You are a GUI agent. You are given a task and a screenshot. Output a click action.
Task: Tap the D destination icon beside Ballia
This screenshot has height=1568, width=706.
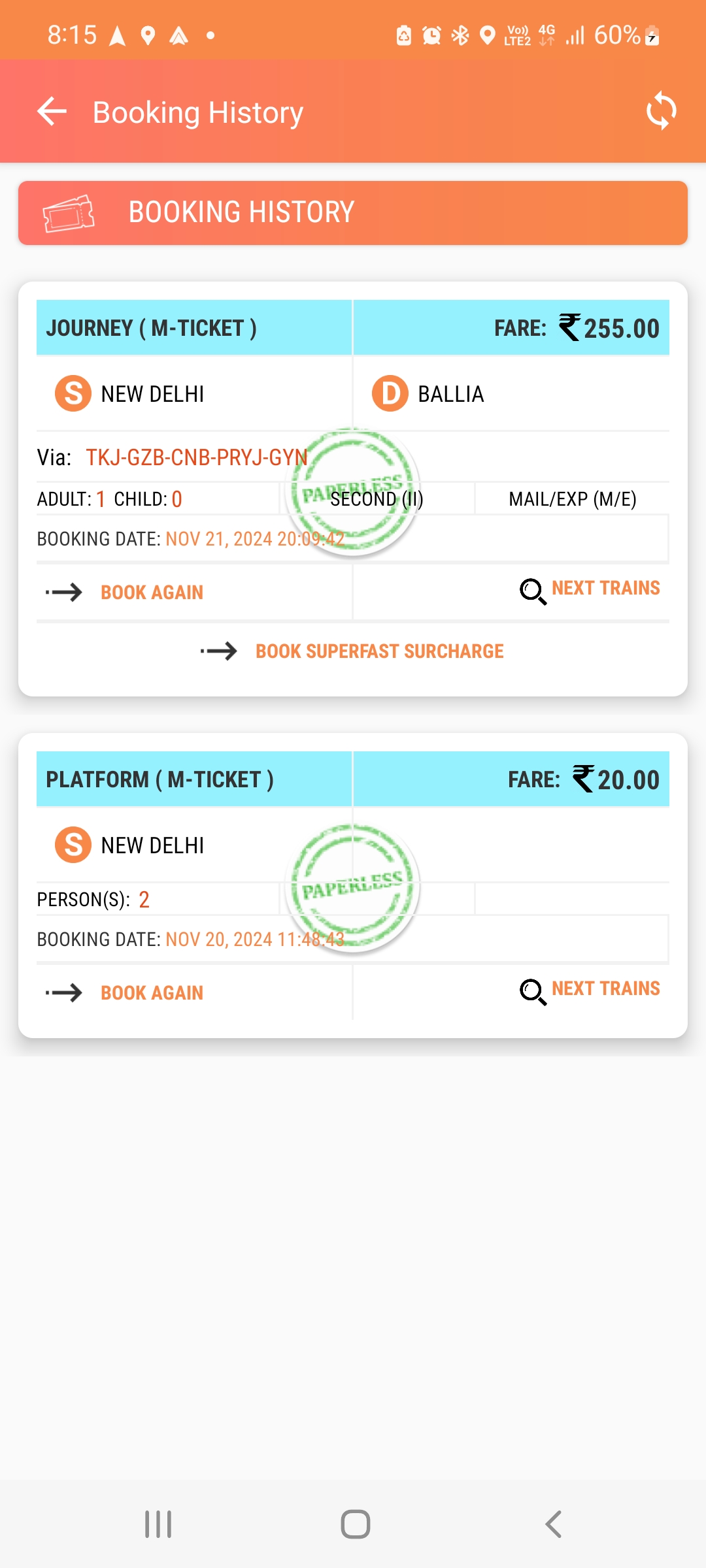[390, 393]
